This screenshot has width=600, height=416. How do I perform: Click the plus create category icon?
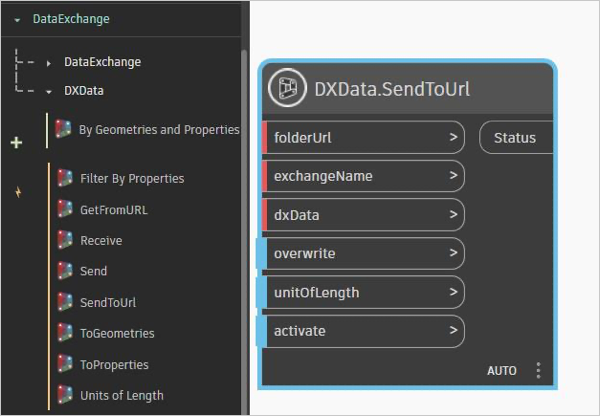[x=15, y=143]
